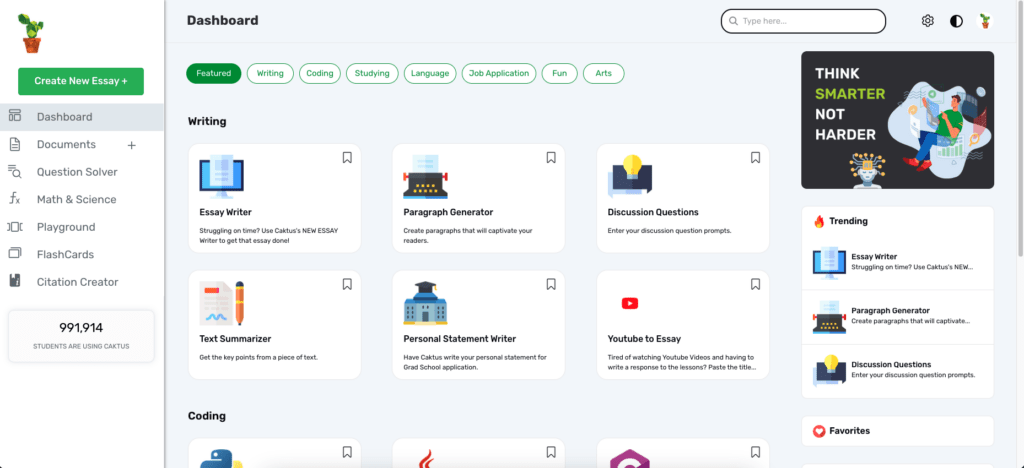Viewport: 1024px width, 468px height.
Task: Click the Personal Statement Writer icon
Action: click(425, 302)
